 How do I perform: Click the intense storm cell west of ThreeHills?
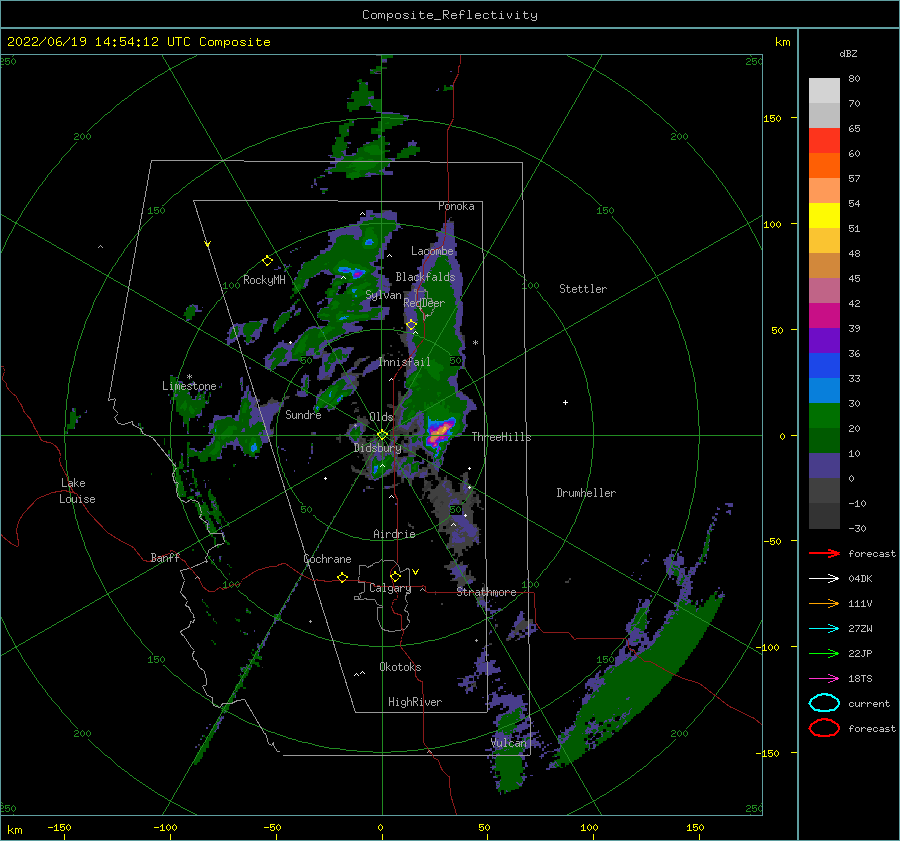coord(440,431)
